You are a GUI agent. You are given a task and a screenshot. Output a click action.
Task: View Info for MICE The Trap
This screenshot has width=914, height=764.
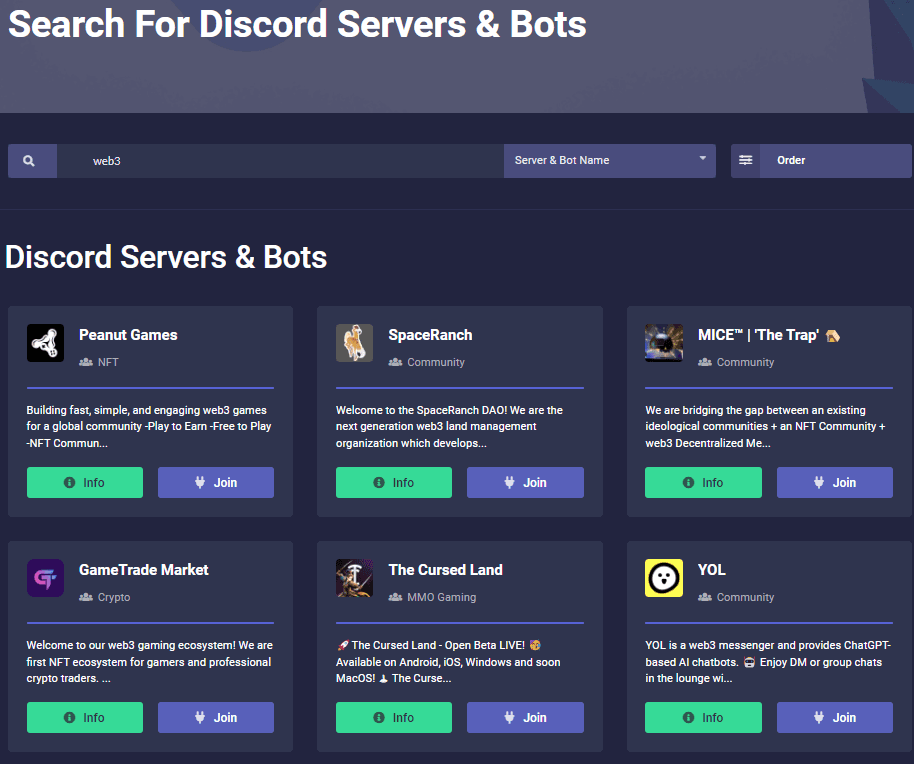click(703, 483)
